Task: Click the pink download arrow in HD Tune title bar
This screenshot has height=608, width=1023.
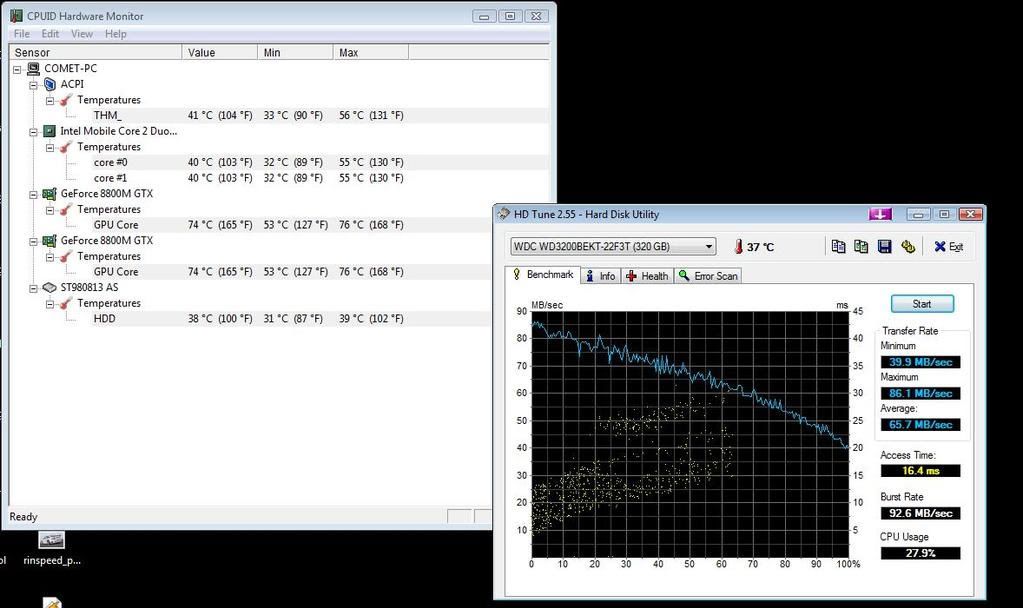Action: pos(880,214)
